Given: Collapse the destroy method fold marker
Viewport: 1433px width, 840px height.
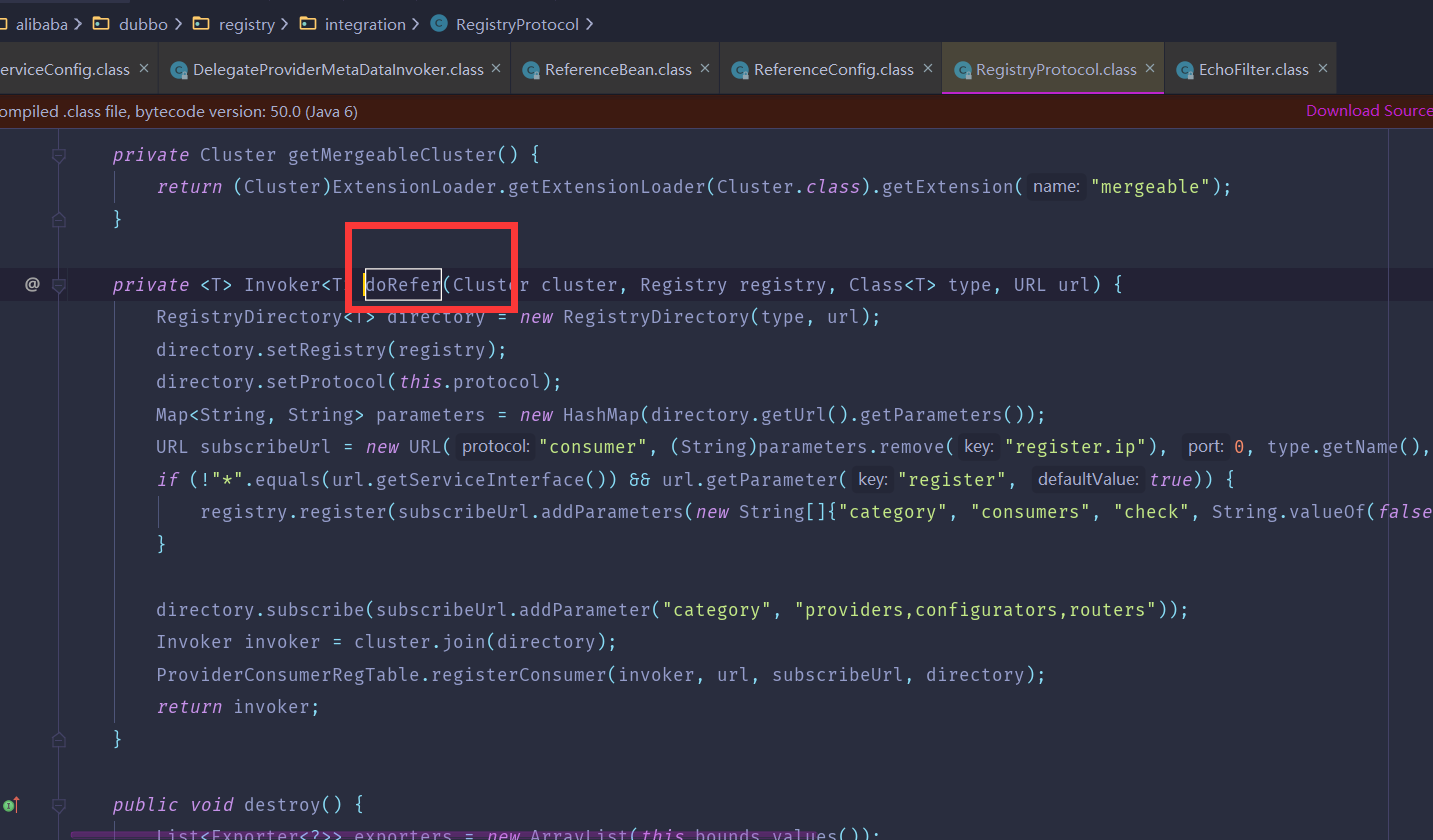Looking at the screenshot, I should tap(58, 805).
